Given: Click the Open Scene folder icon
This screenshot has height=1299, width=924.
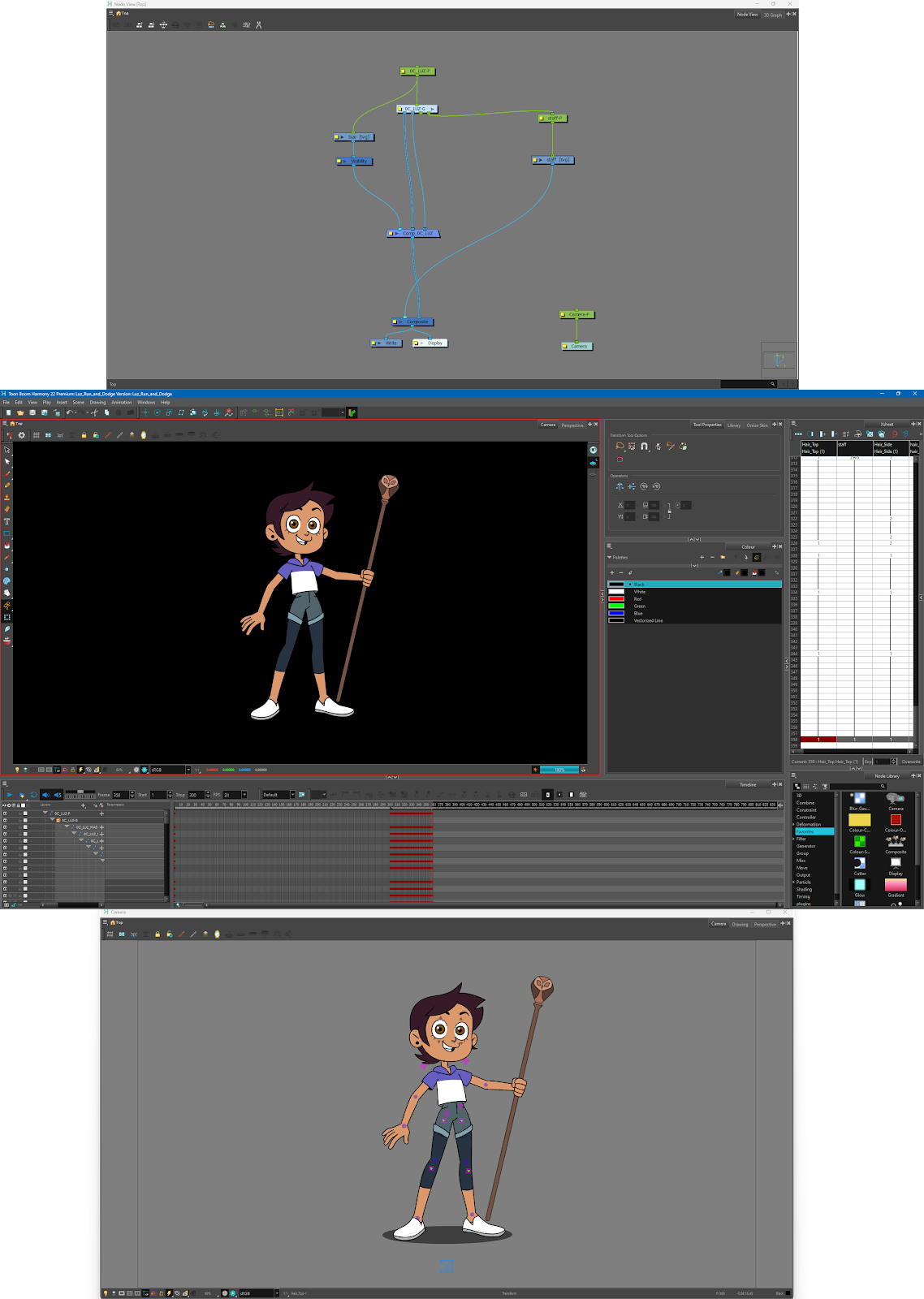Looking at the screenshot, I should [20, 412].
